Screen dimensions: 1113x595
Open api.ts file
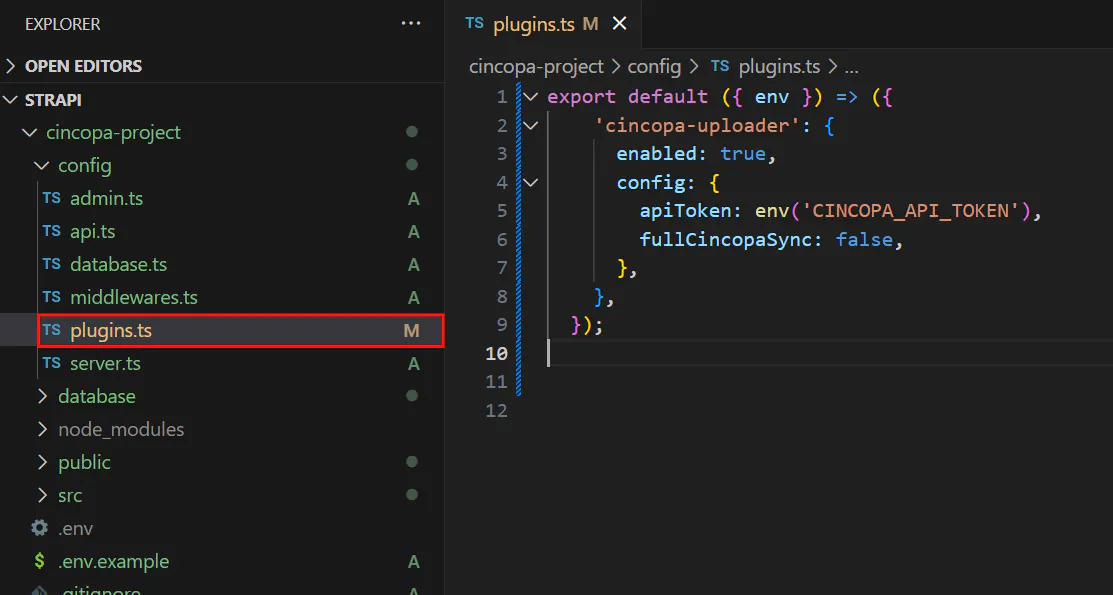(222, 231)
